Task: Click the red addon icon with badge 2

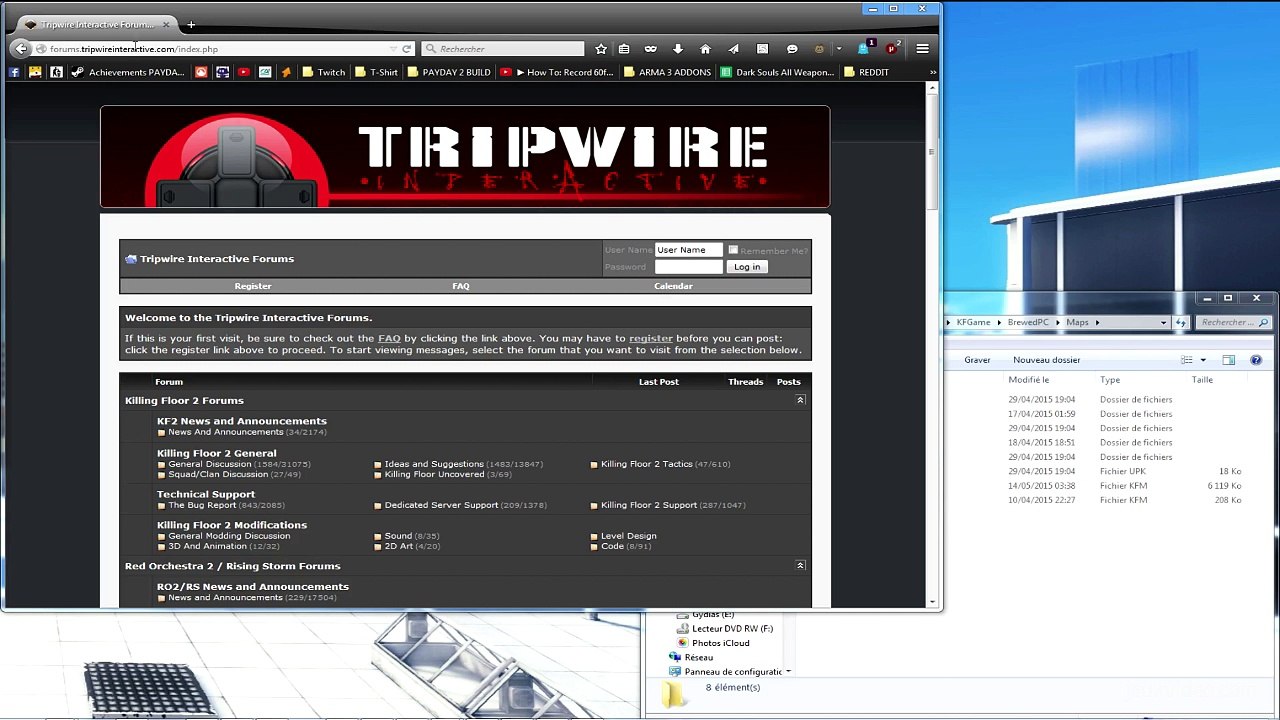Action: [x=892, y=48]
